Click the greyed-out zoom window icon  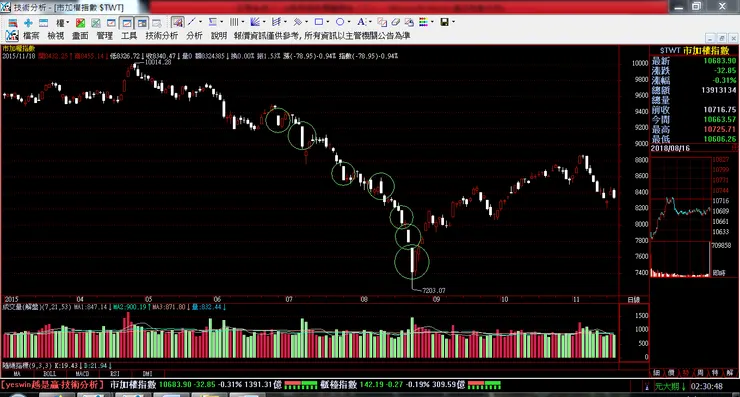[157, 22]
